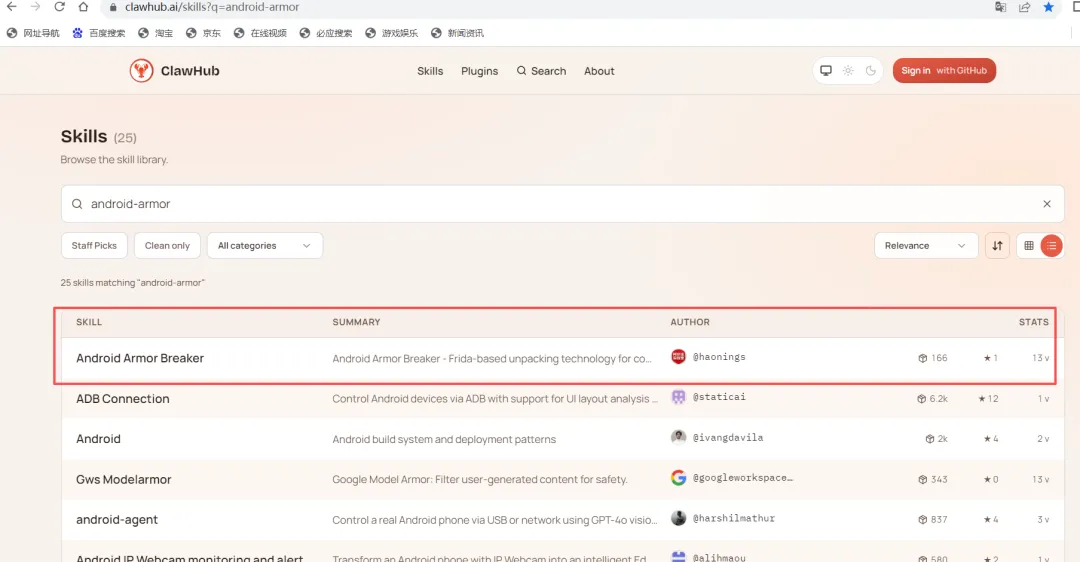The width and height of the screenshot is (1080, 562).
Task: Open browser home page icon
Action: click(83, 7)
